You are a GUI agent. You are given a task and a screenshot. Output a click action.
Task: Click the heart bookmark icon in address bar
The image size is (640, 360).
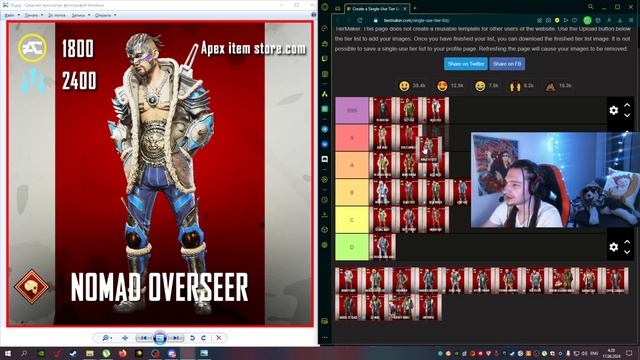click(x=575, y=20)
